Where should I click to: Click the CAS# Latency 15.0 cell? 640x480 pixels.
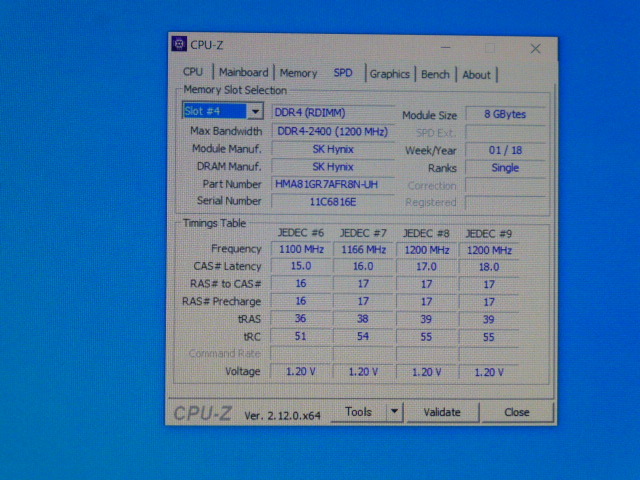(x=301, y=266)
